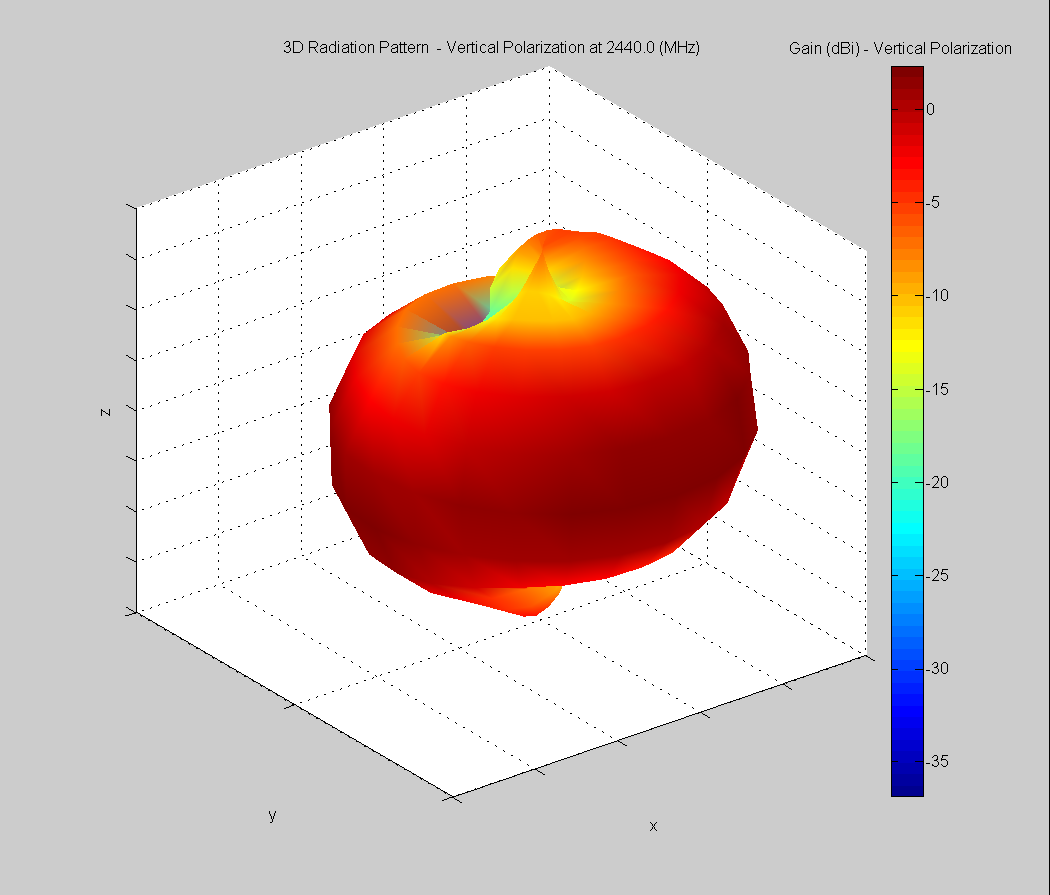The height and width of the screenshot is (895, 1050).
Task: Click the 0 tick label on colorbar
Action: click(931, 109)
